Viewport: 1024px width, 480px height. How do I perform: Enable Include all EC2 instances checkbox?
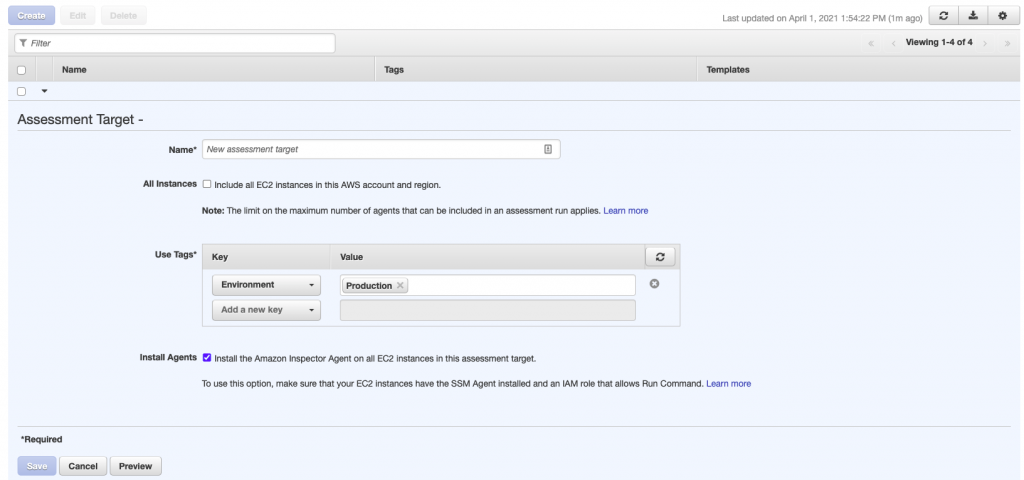pyautogui.click(x=207, y=184)
